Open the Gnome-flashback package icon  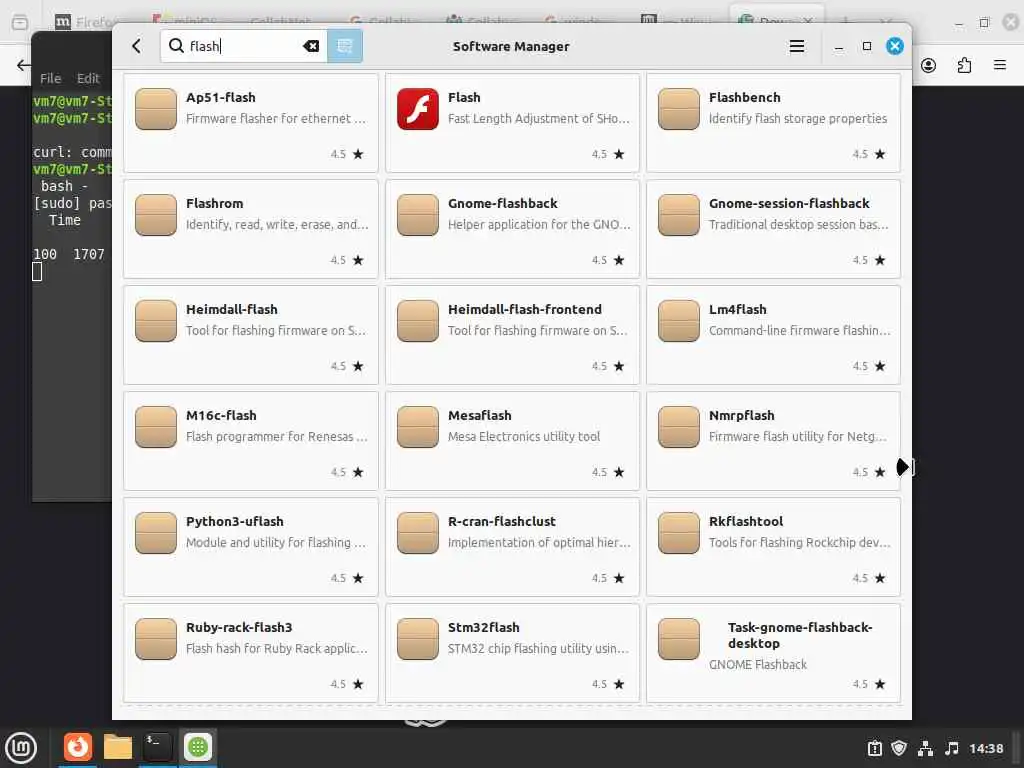[418, 215]
